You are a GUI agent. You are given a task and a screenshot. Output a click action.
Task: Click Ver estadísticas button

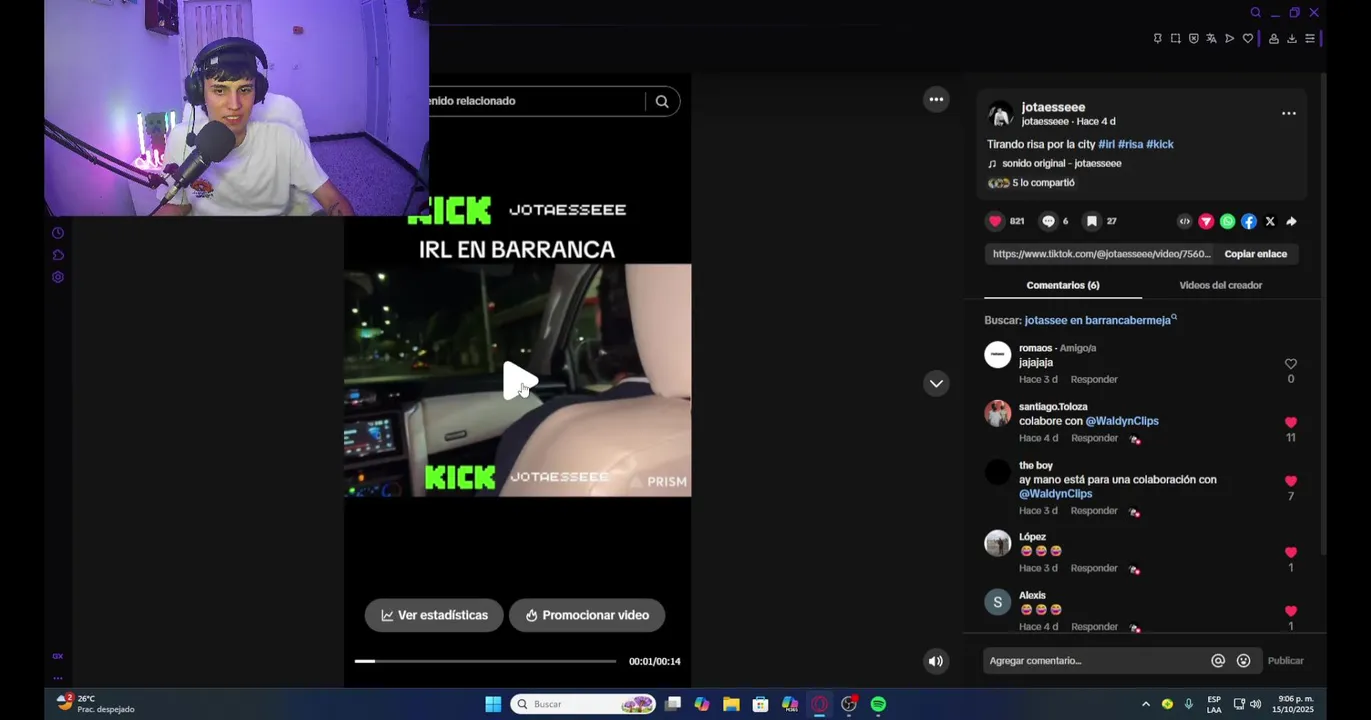434,615
